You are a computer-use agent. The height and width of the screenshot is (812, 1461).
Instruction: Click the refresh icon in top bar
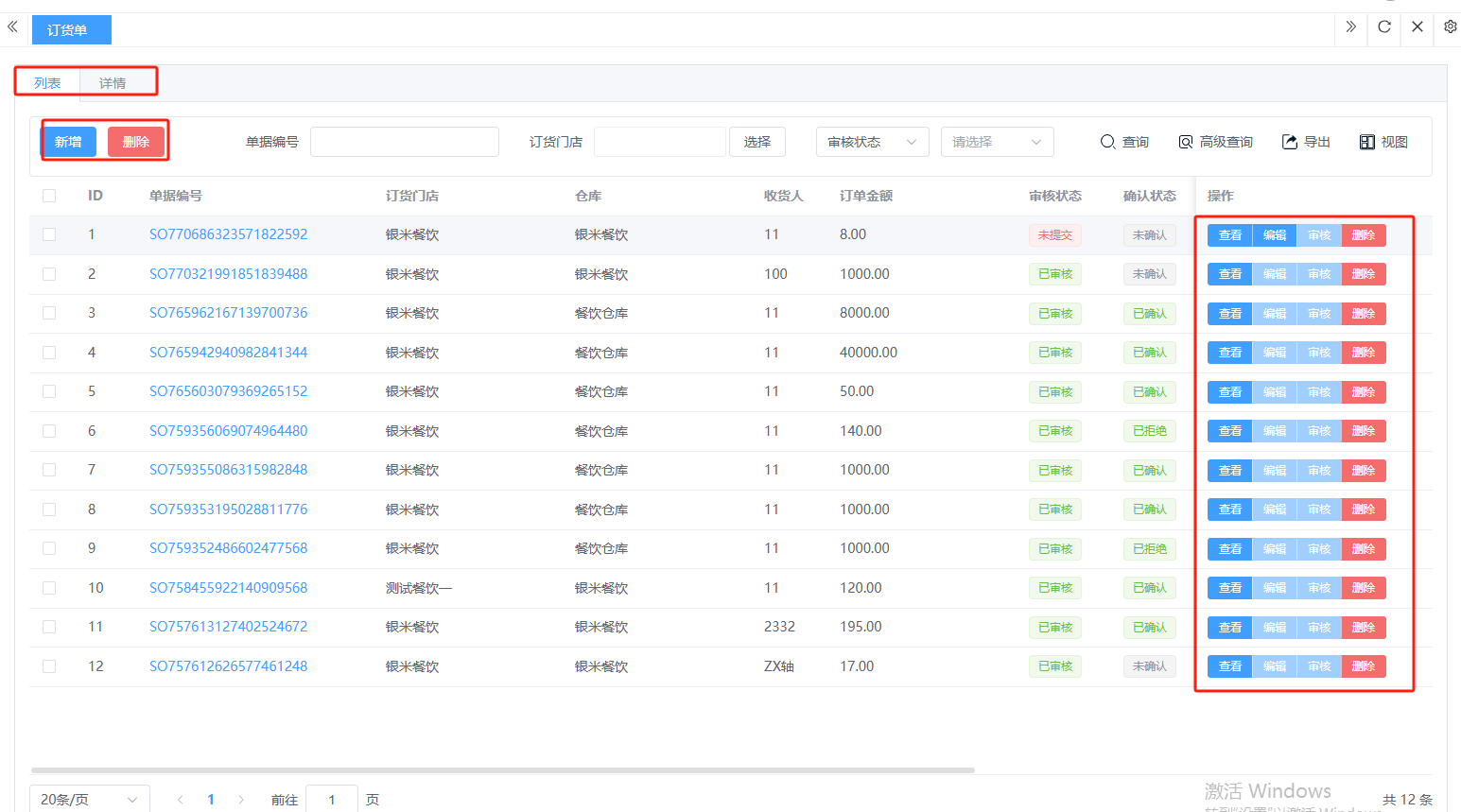click(1384, 26)
